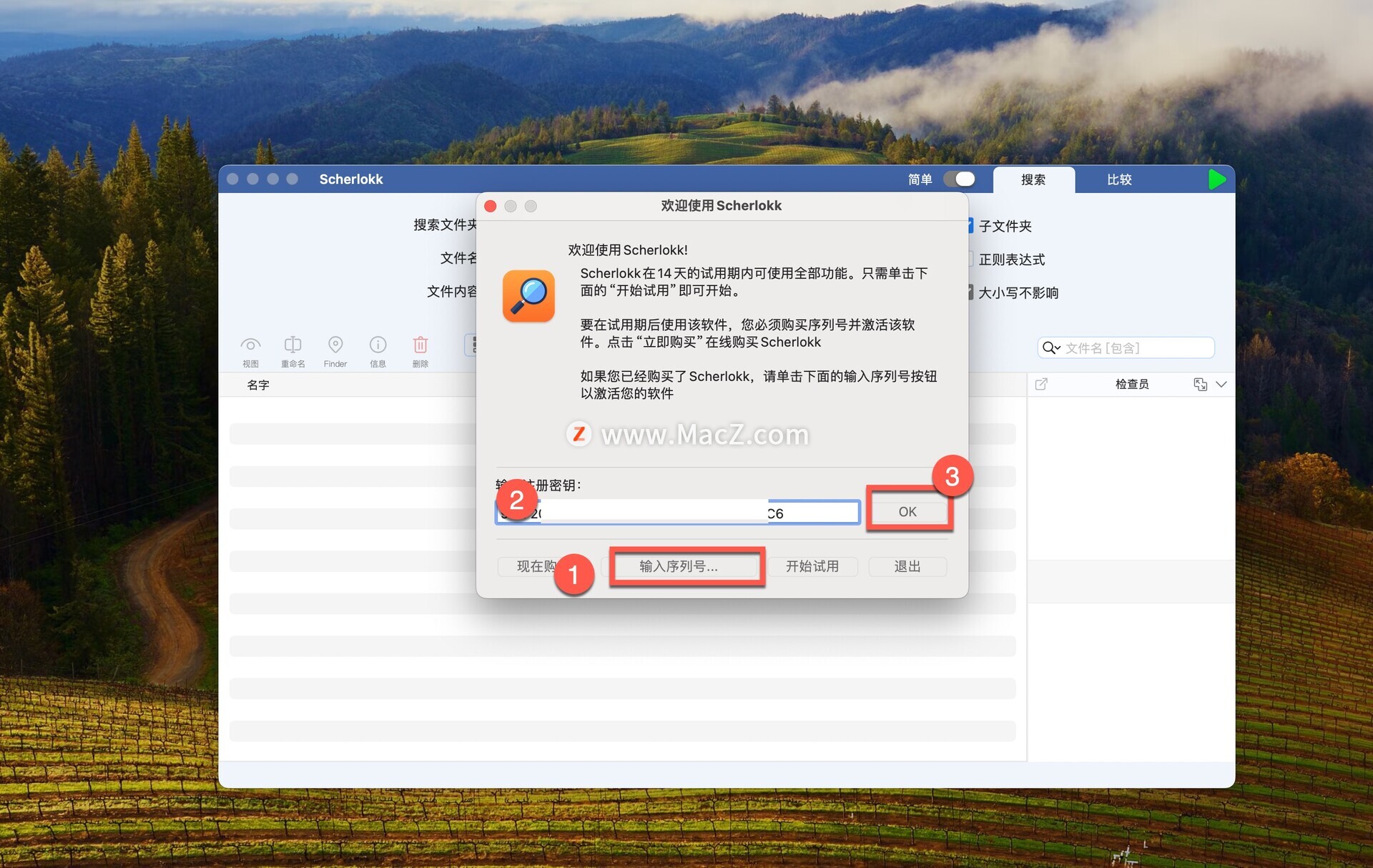Expand the 检查员 panel chevron
This screenshot has height=868, width=1373.
coord(1221,385)
